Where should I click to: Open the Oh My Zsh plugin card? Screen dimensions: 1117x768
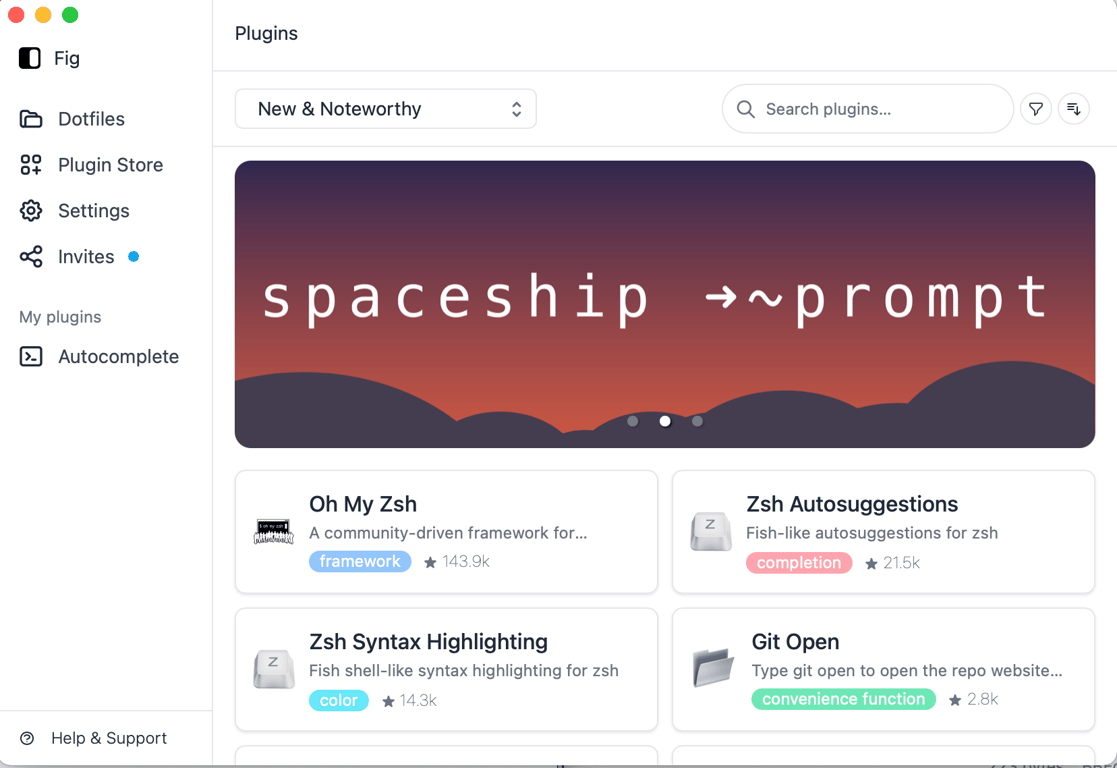pyautogui.click(x=447, y=531)
